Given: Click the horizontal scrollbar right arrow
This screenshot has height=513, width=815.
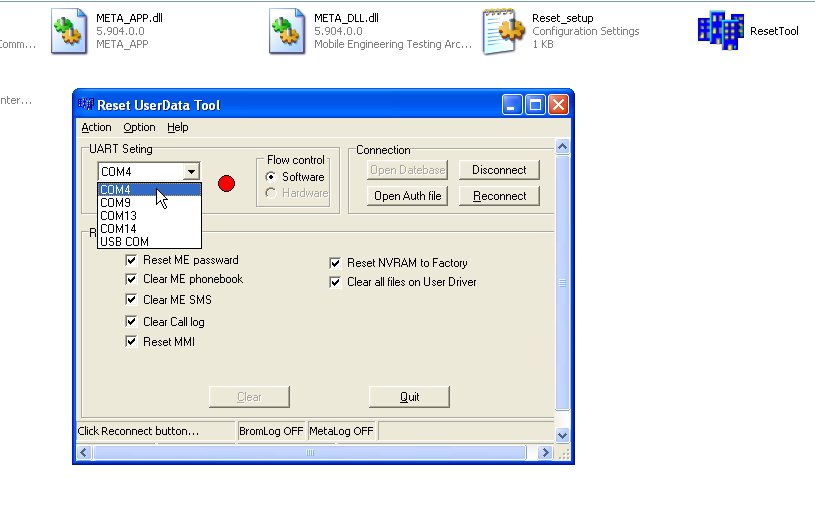Looking at the screenshot, I should [x=544, y=453].
